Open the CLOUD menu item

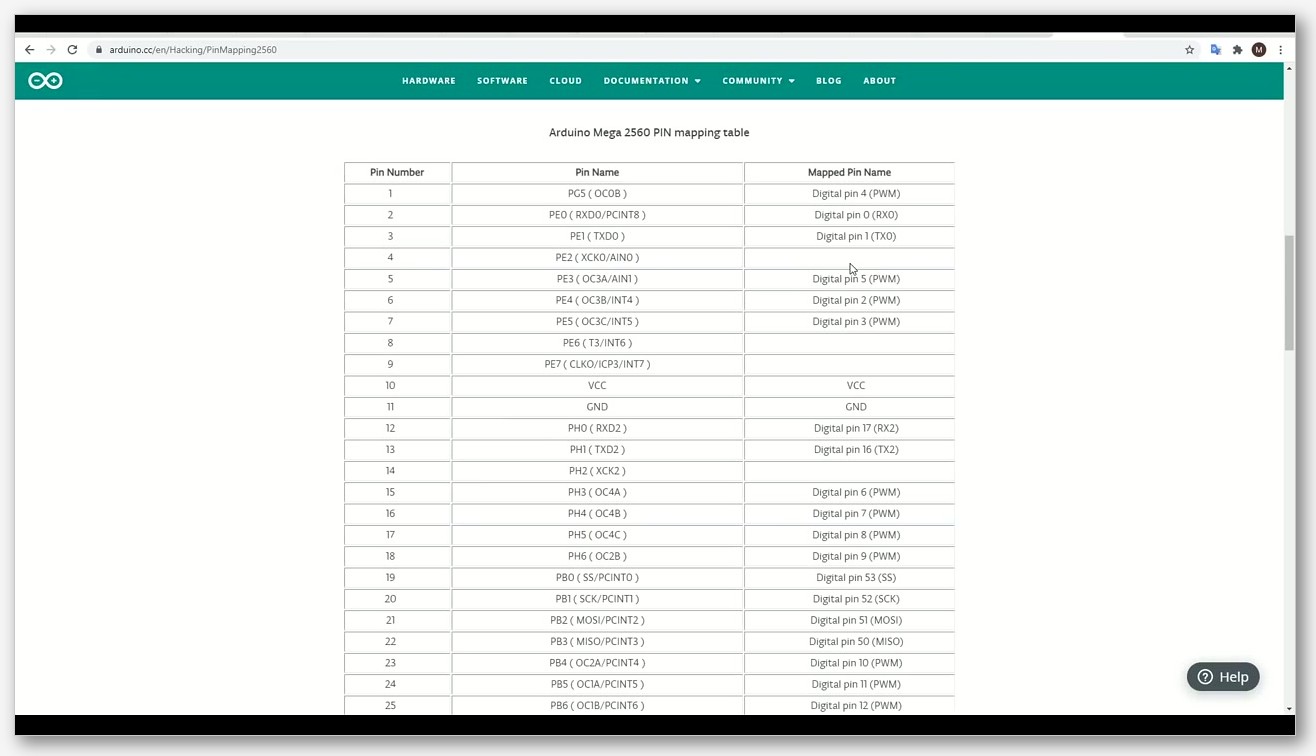click(565, 81)
